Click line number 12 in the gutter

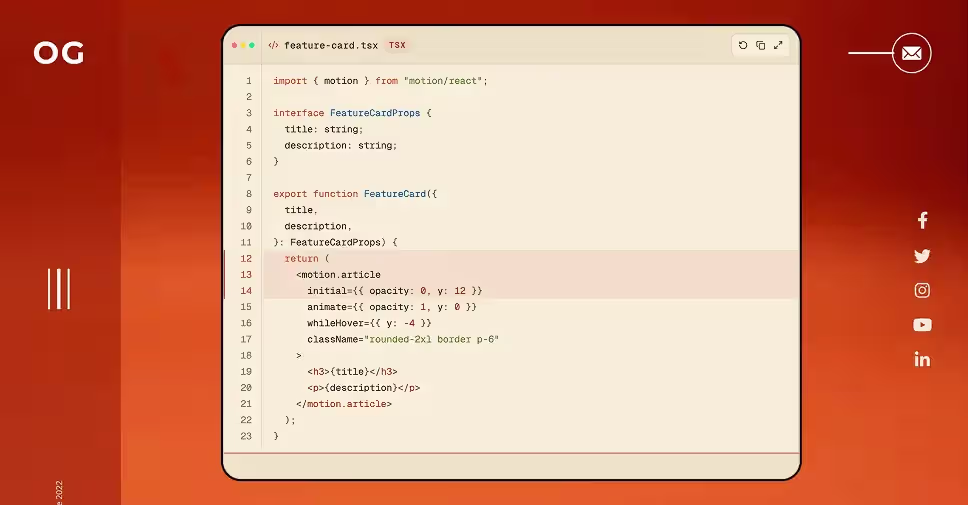point(246,259)
